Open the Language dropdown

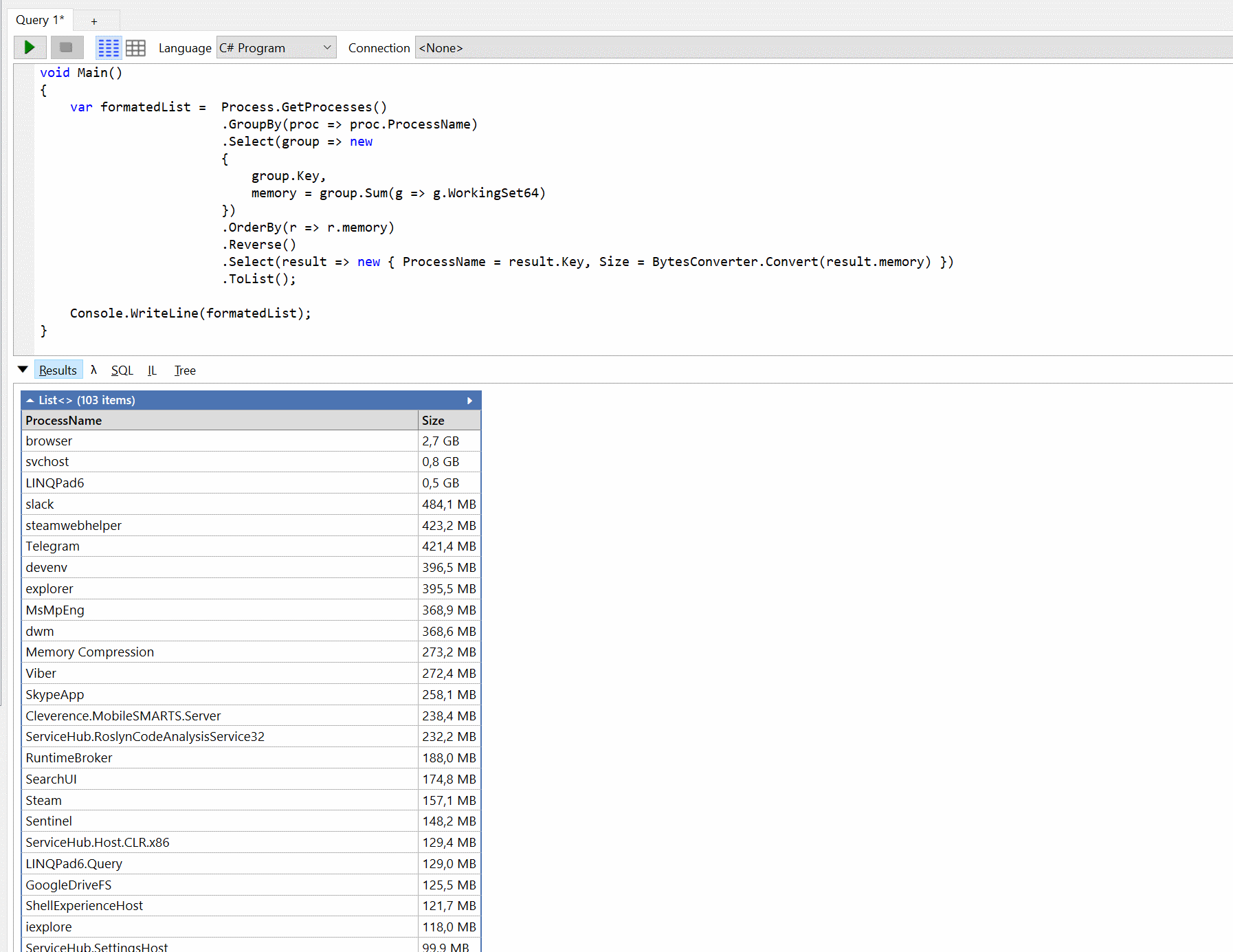coord(276,47)
